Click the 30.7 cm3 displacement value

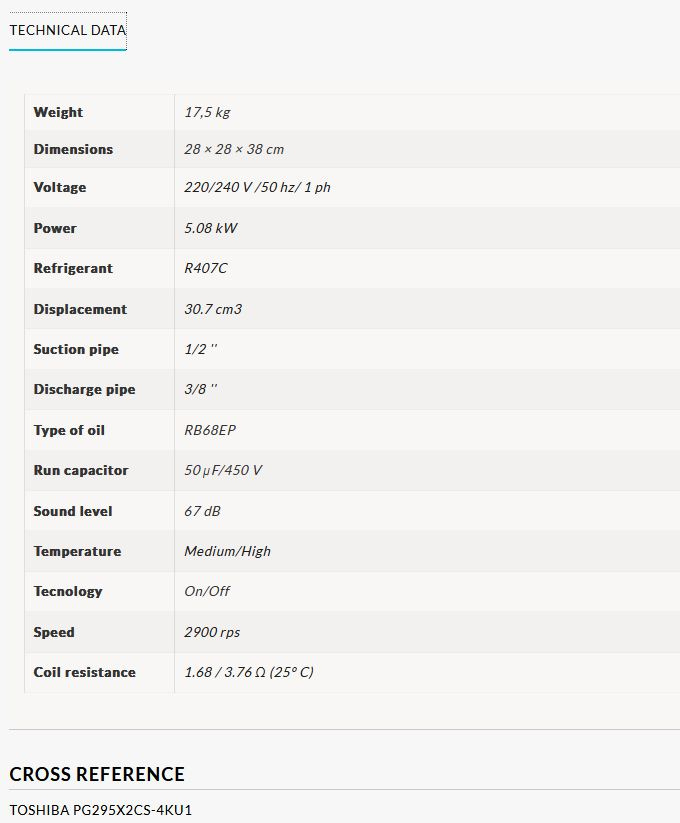click(x=213, y=309)
